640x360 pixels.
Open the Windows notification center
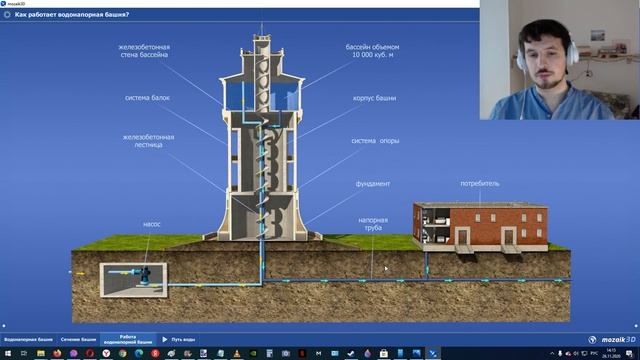pos(629,353)
